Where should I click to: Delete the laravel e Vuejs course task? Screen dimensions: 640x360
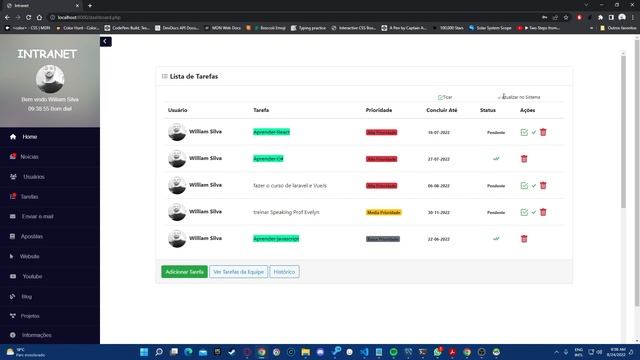point(543,186)
